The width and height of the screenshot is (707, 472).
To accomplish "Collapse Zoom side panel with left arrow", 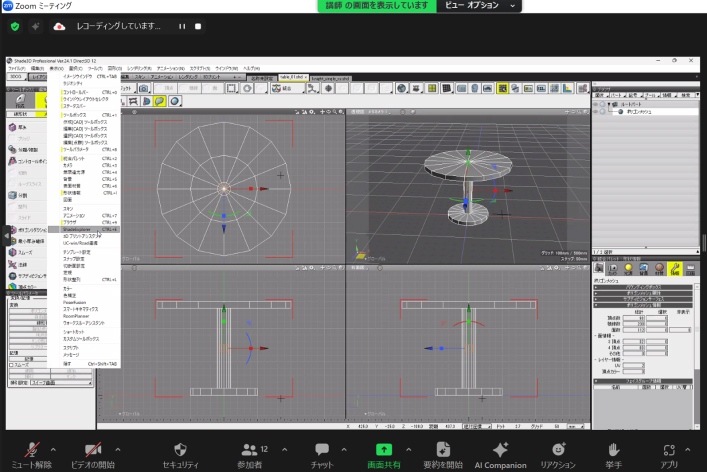I will coord(6,235).
